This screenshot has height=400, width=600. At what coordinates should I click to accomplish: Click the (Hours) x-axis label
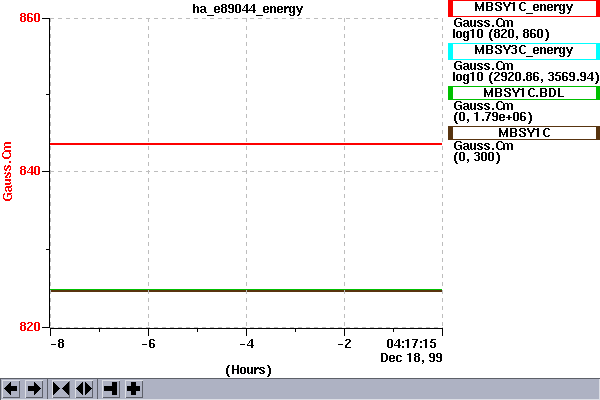click(x=248, y=370)
